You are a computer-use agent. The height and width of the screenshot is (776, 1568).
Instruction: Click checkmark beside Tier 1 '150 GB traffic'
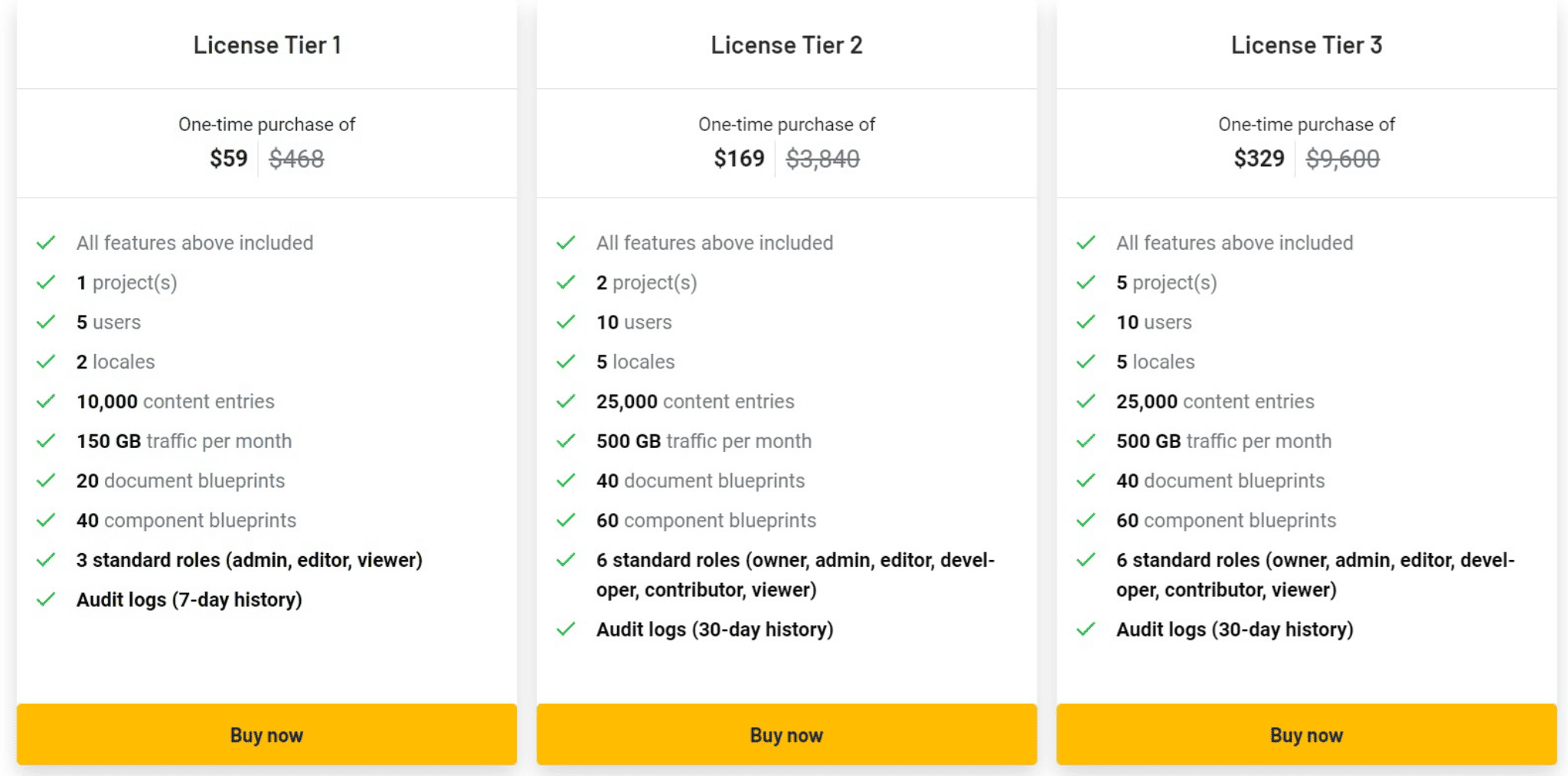(46, 441)
